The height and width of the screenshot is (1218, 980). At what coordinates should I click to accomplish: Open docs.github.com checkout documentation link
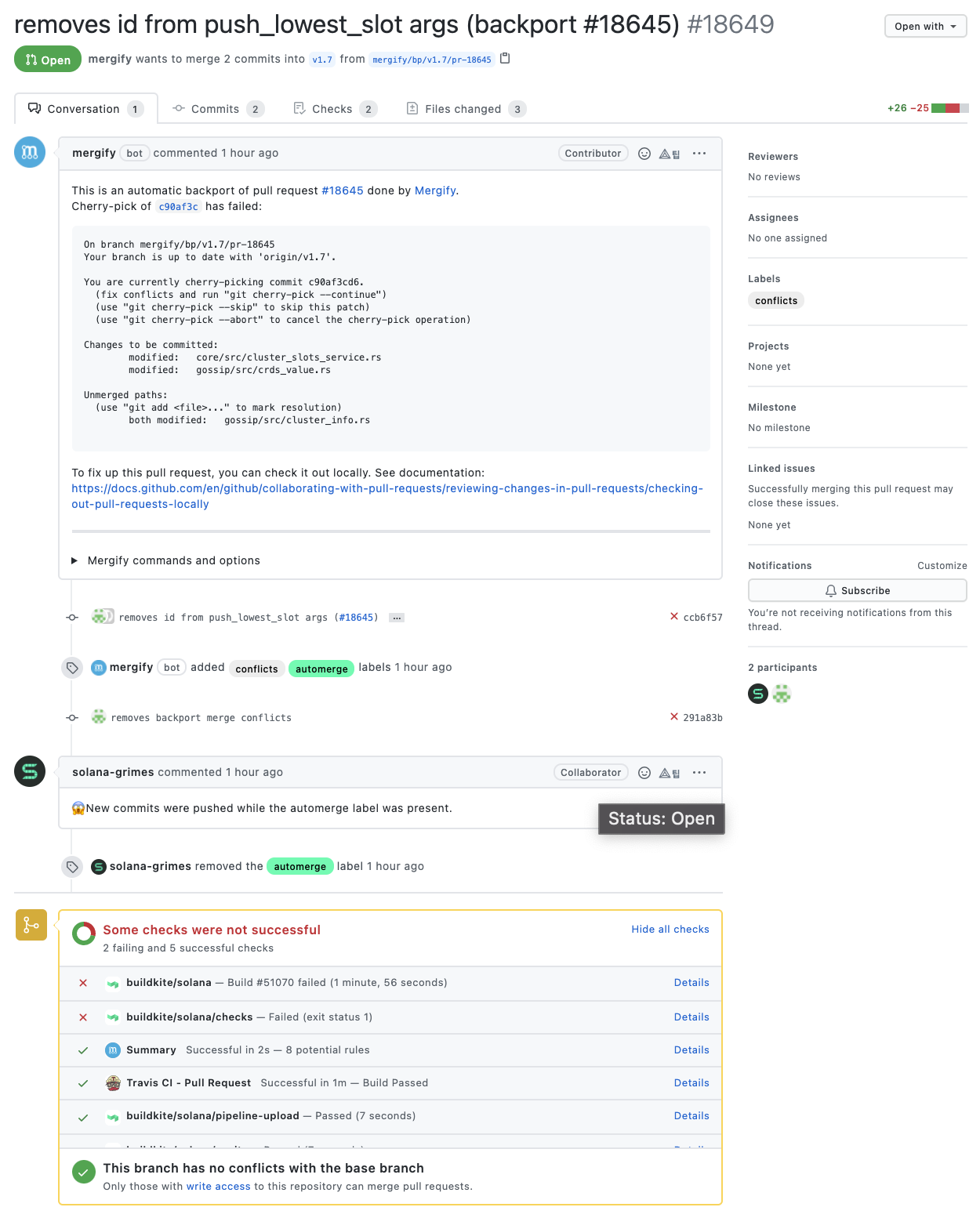click(x=387, y=496)
